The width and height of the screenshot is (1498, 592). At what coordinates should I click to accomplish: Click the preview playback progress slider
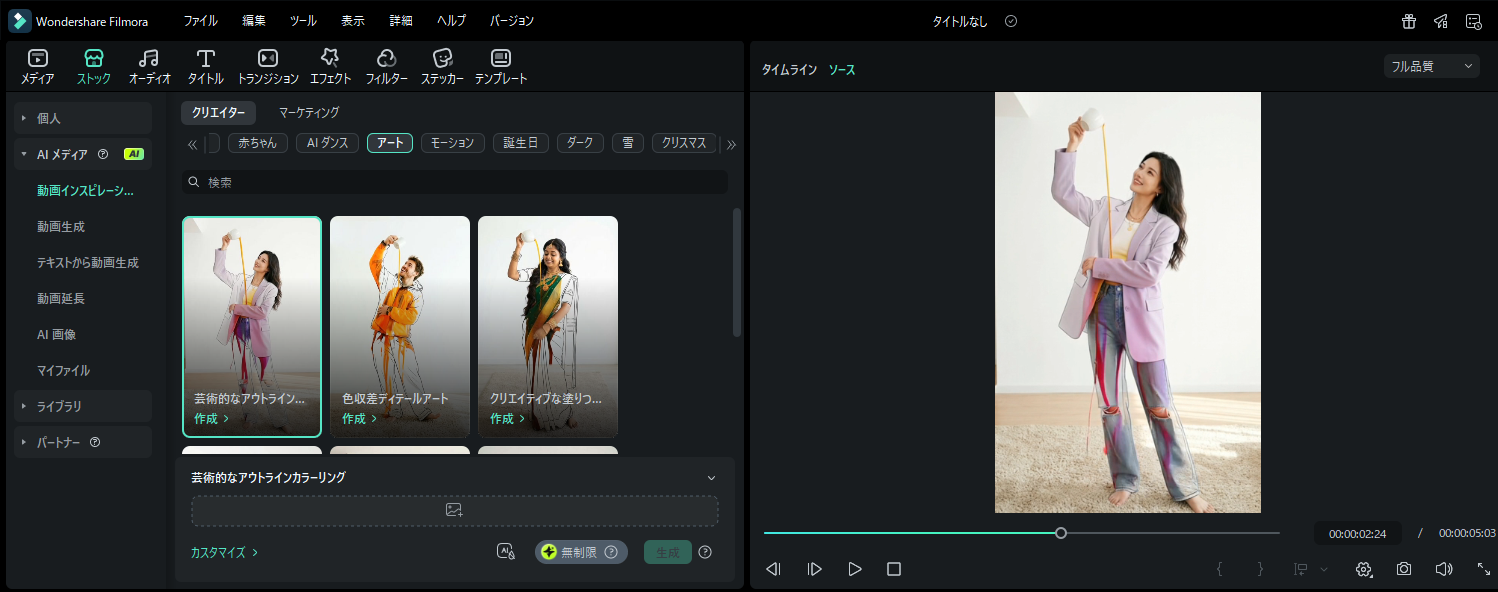pyautogui.click(x=1020, y=533)
